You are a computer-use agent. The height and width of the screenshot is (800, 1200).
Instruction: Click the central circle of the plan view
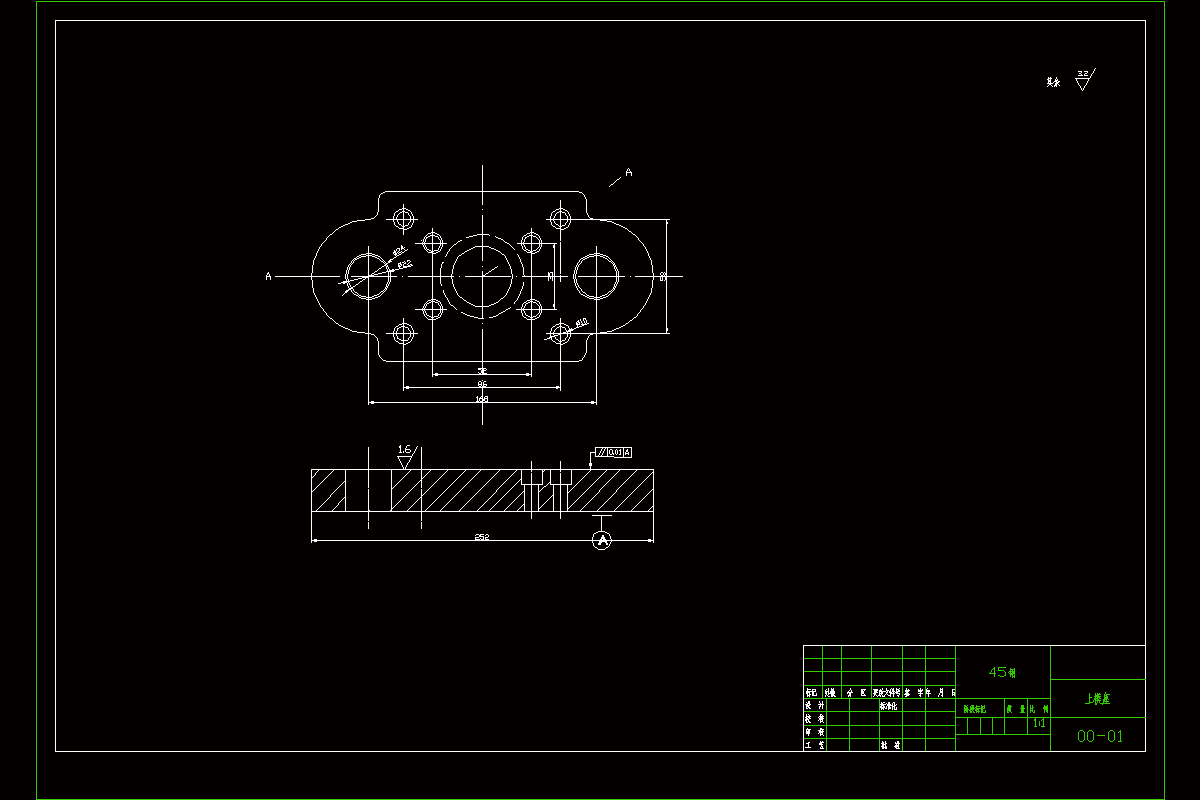[482, 275]
